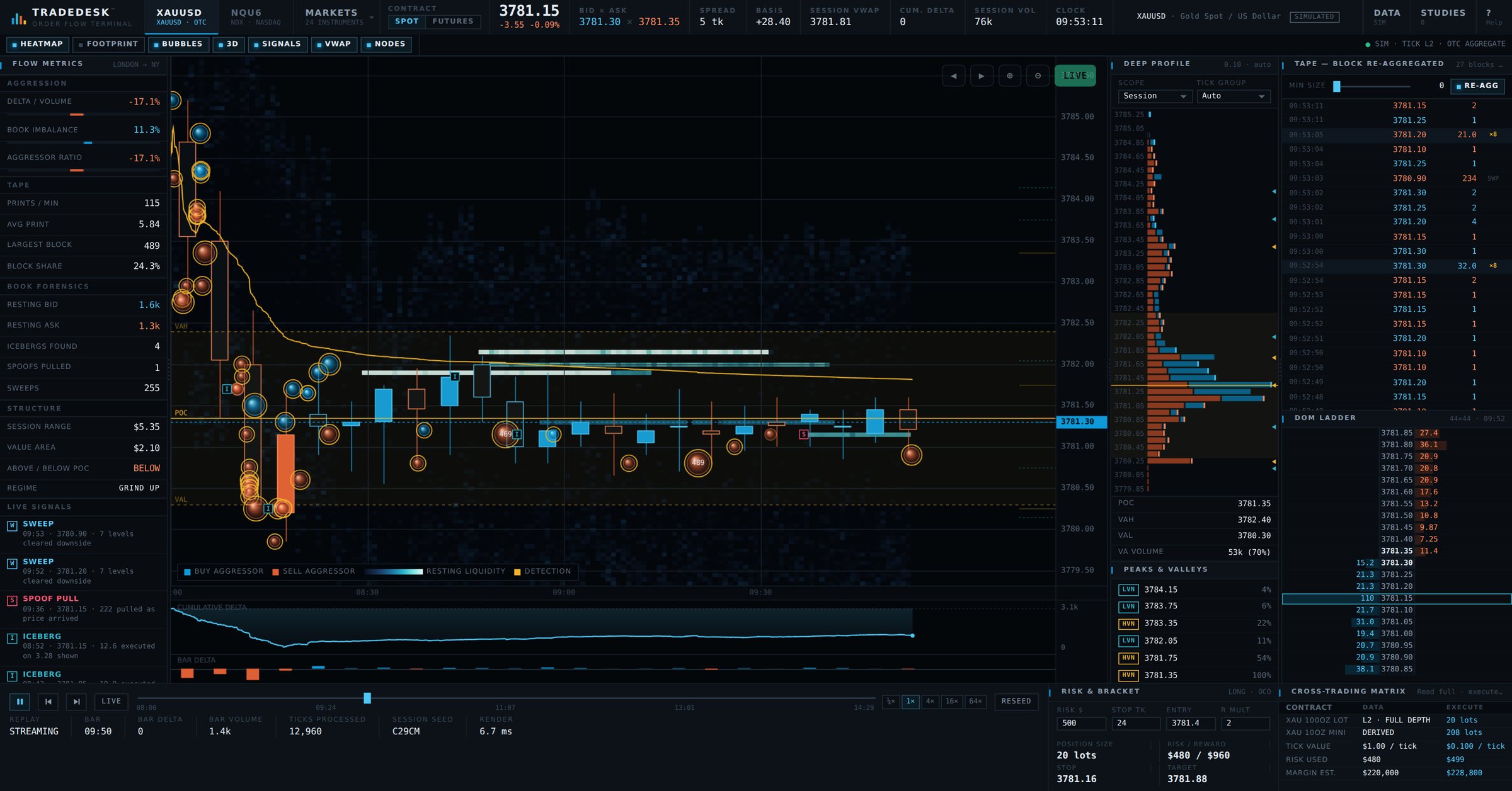1512x791 pixels.
Task: Click the RESEED button
Action: 1016,701
